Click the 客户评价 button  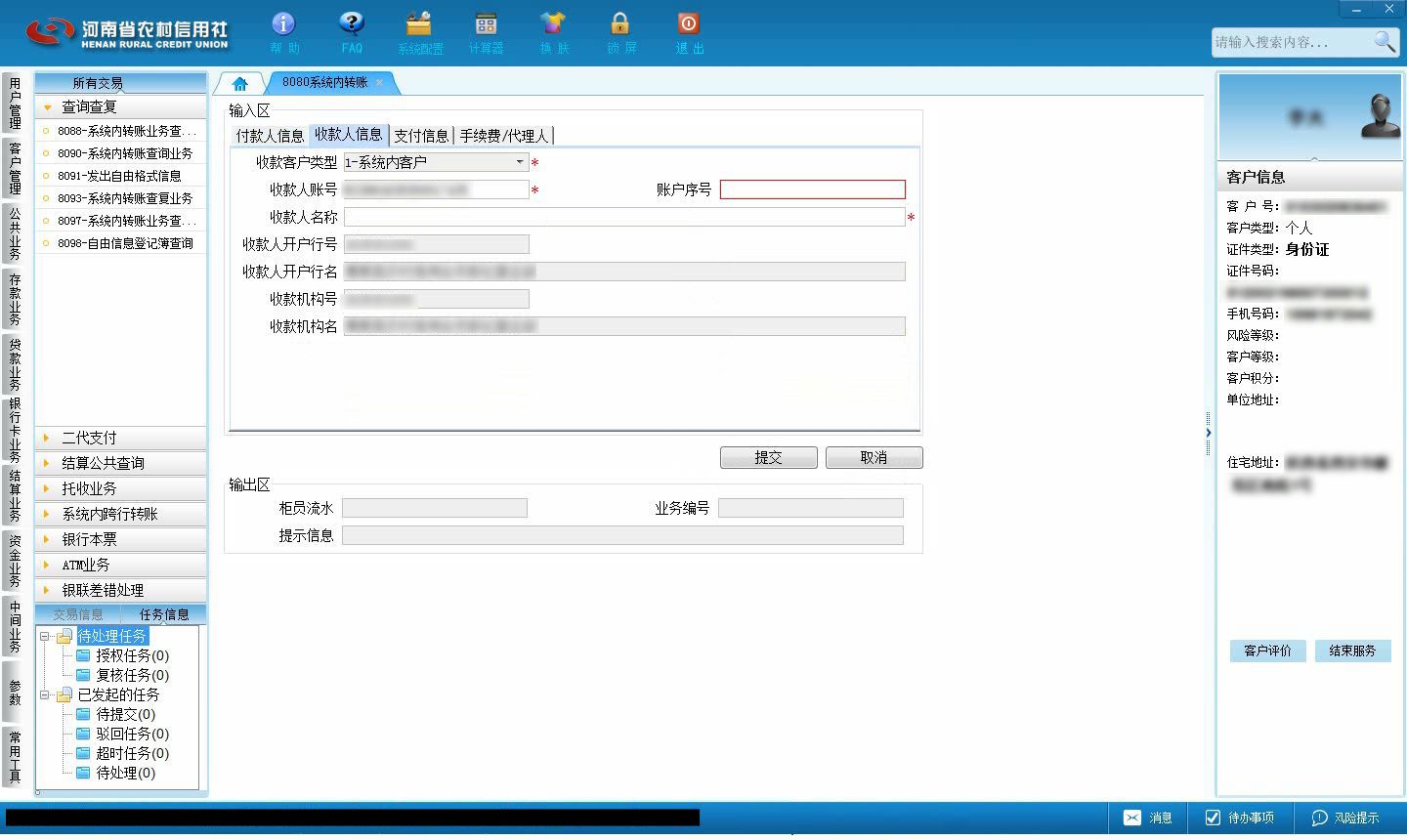coord(1267,651)
